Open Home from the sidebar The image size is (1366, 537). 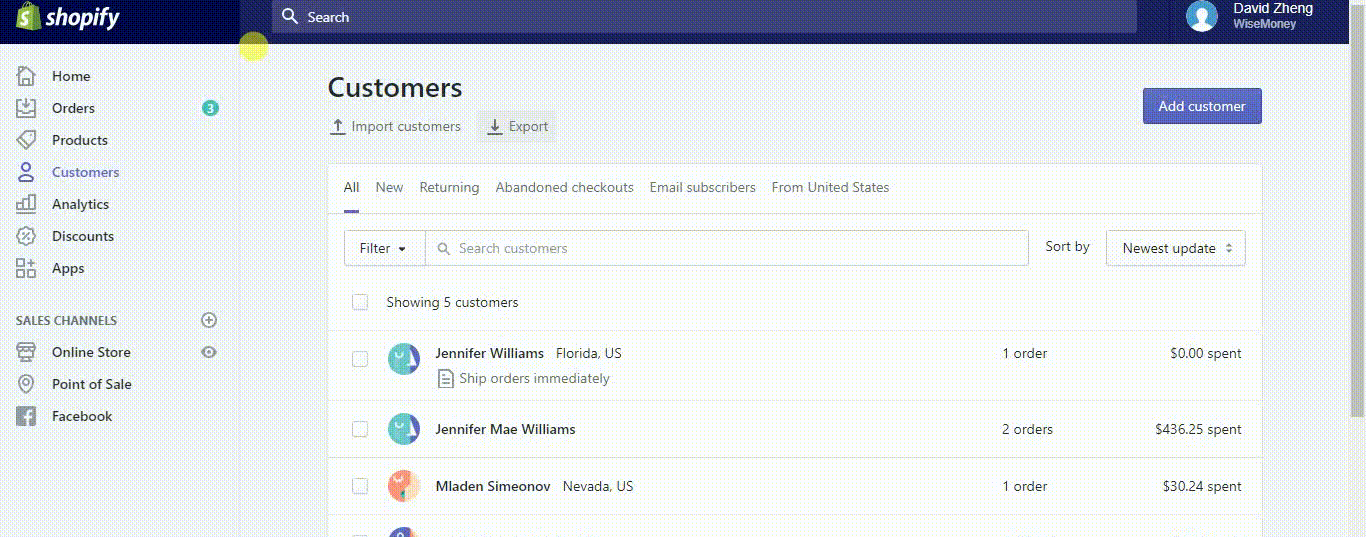point(71,76)
